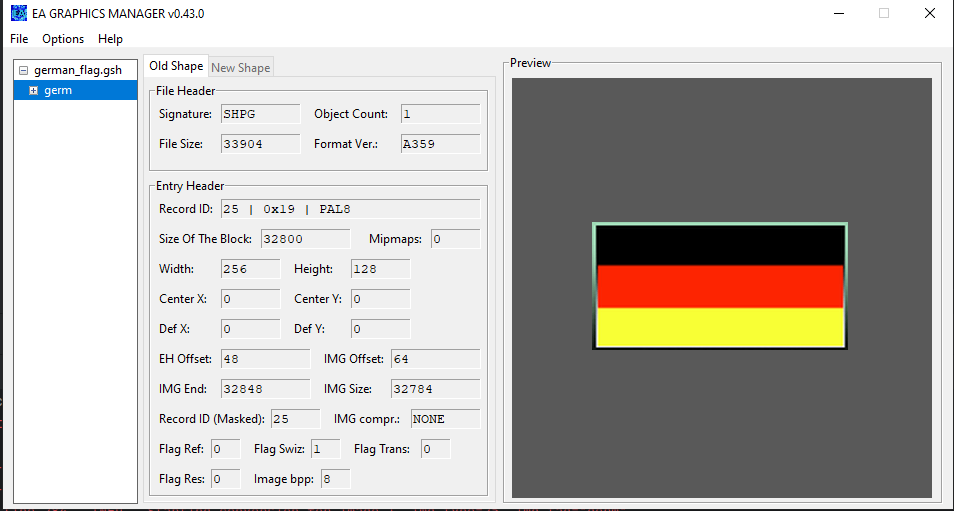Click the Image bpp field showing 8
Image resolution: width=954 pixels, height=511 pixels.
tap(335, 479)
